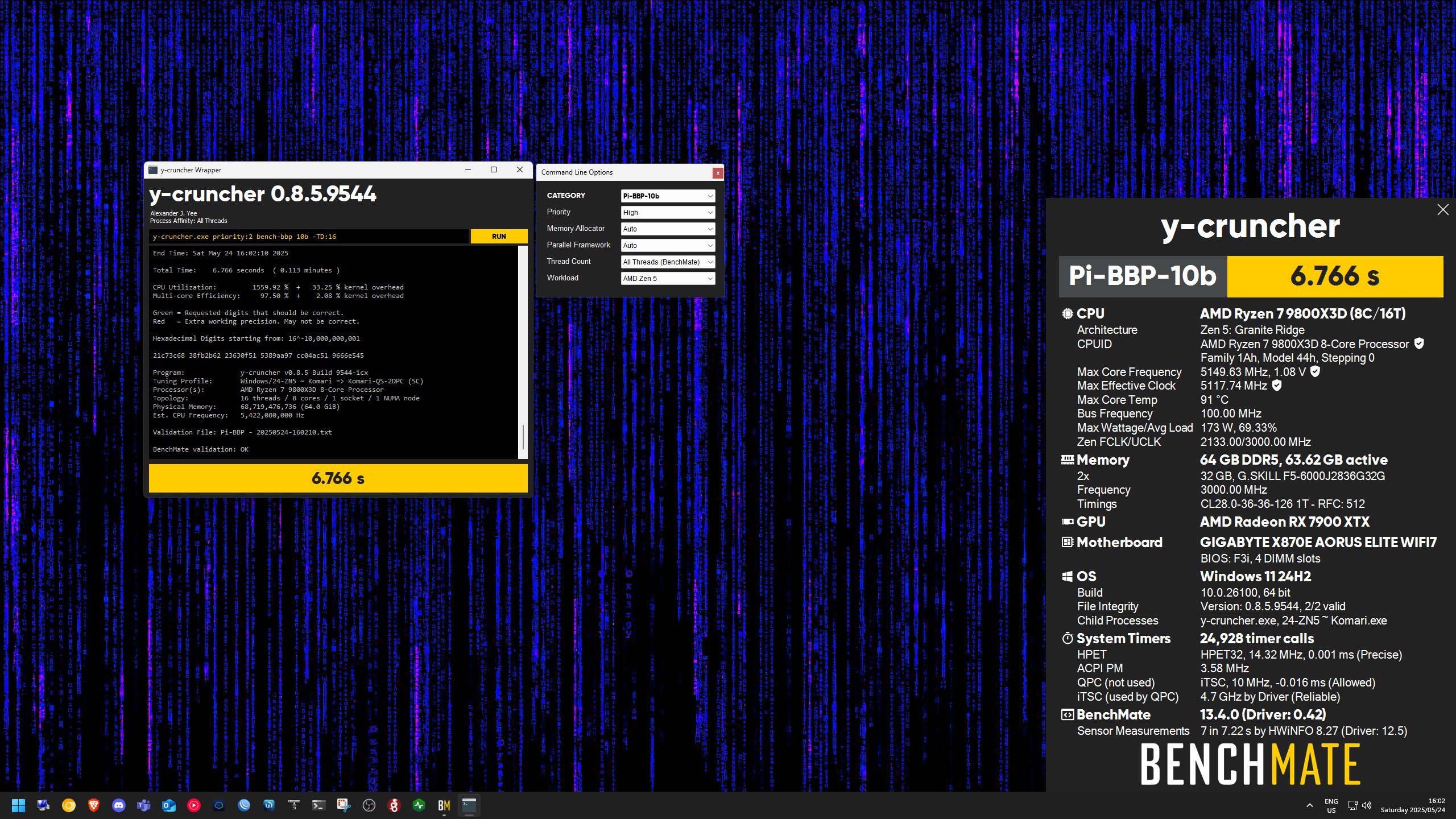Click the OS Windows icon in BenchMate panel
Screen dimensions: 1456x819
pos(1068,576)
